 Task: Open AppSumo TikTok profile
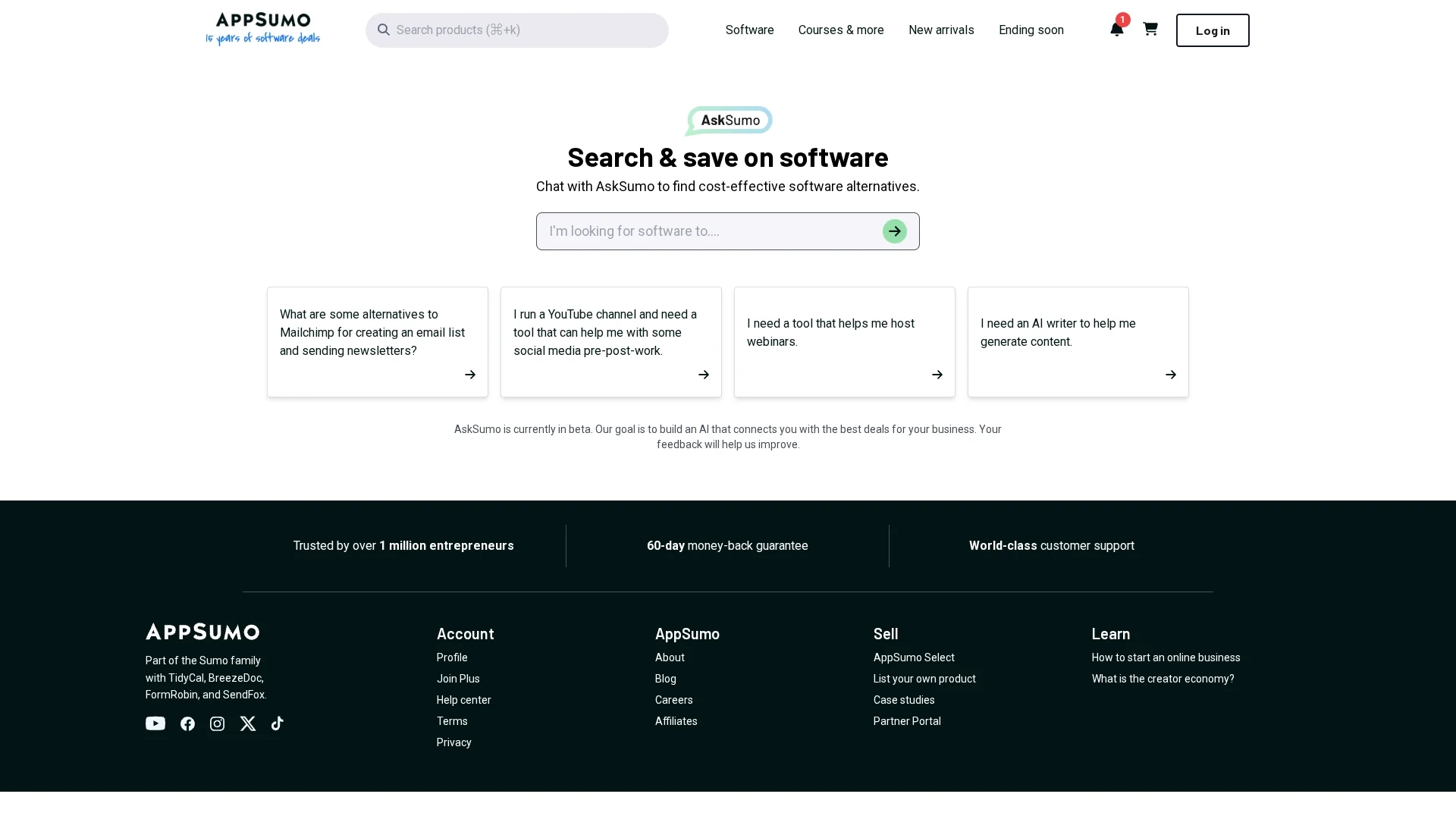(278, 723)
